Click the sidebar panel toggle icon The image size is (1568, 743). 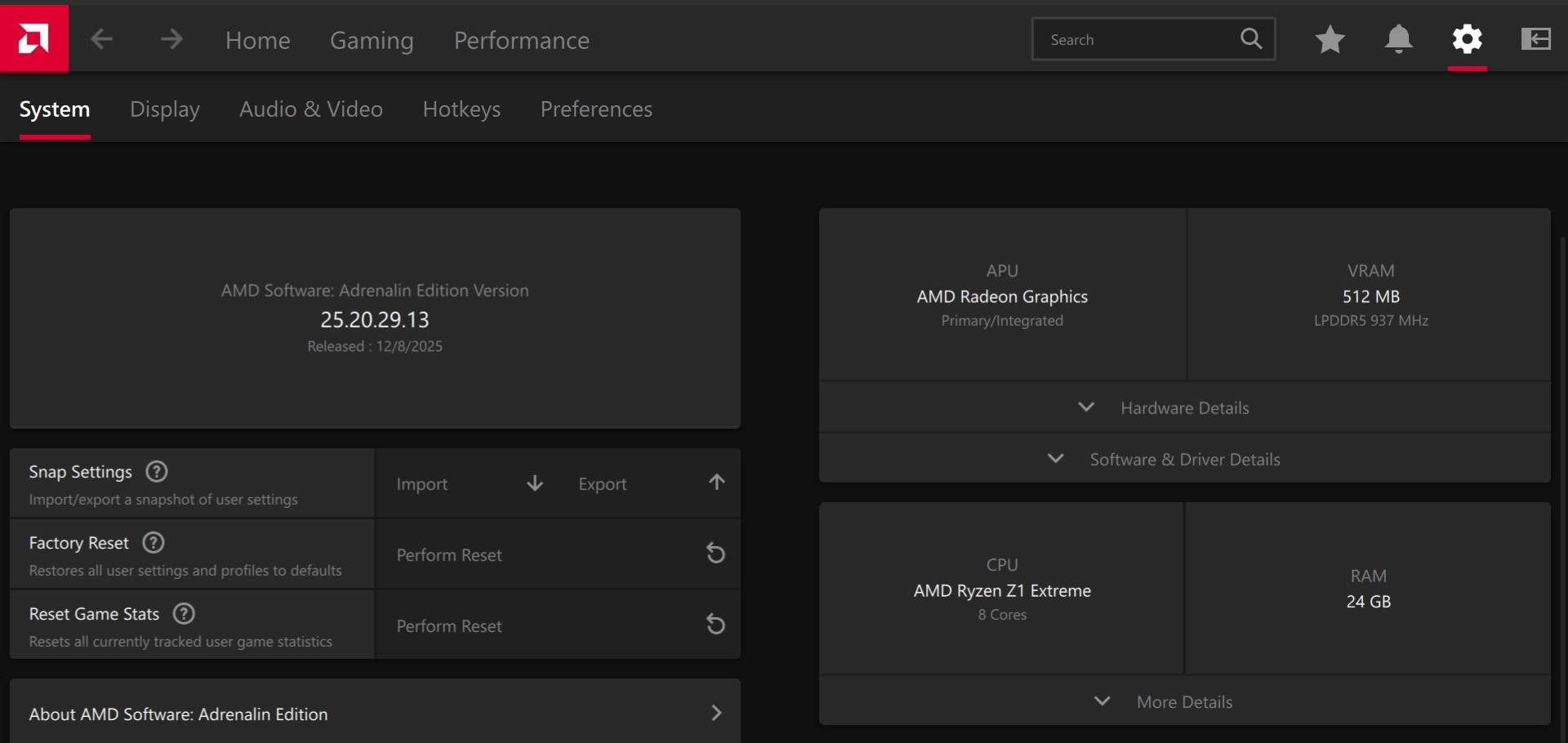click(1536, 38)
